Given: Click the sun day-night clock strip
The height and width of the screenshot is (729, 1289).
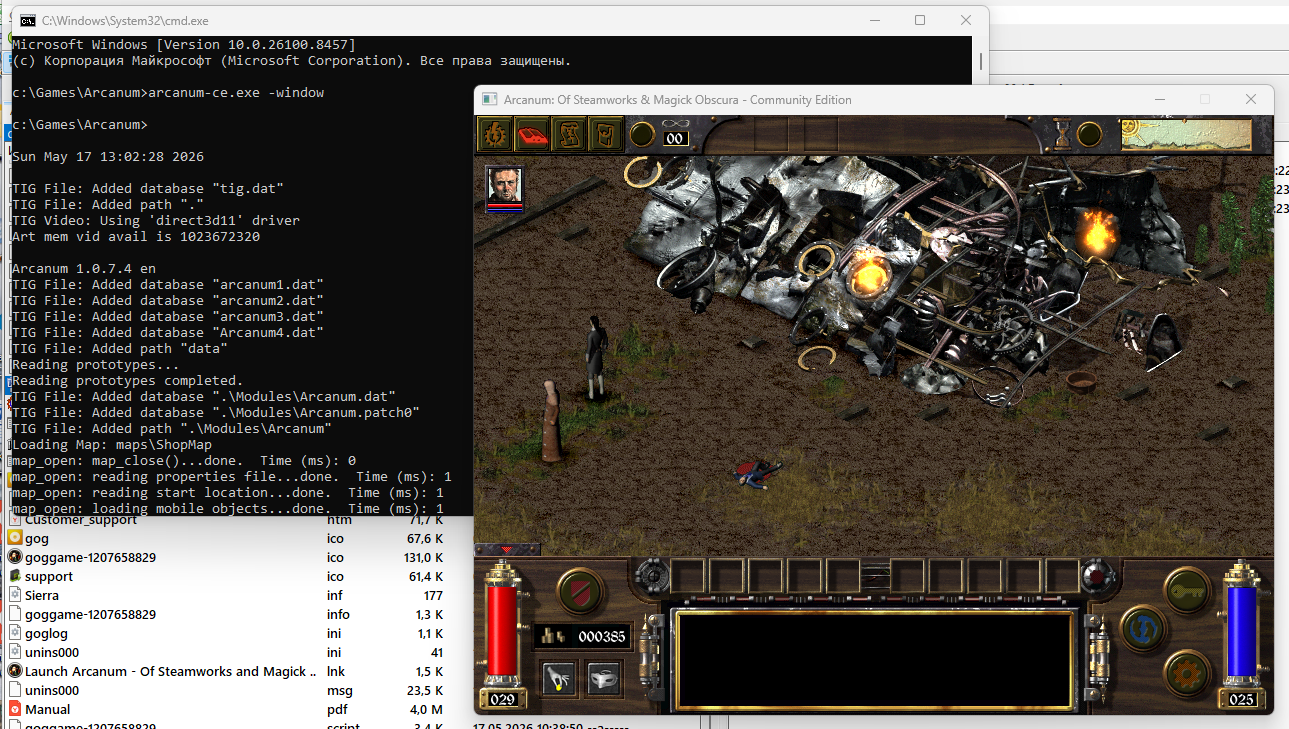Looking at the screenshot, I should tap(1186, 134).
